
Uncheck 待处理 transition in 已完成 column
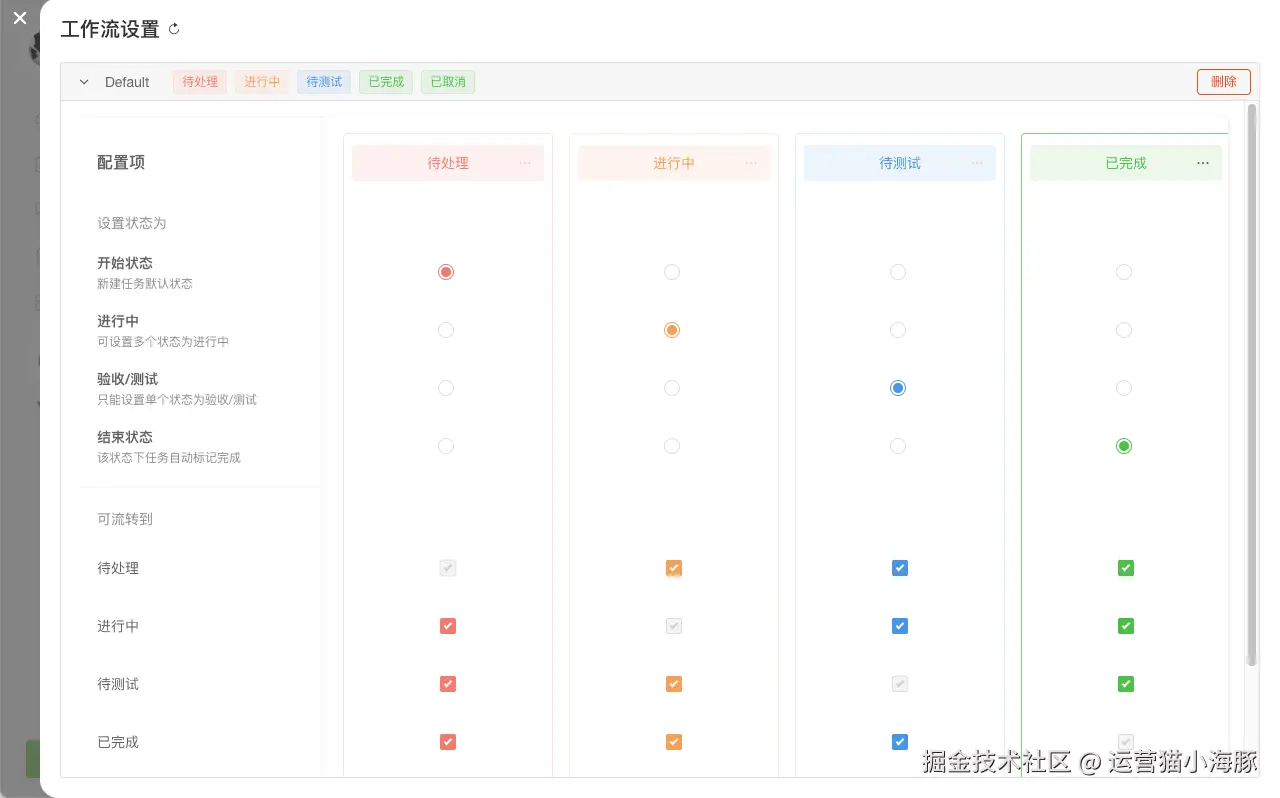pyautogui.click(x=1126, y=568)
